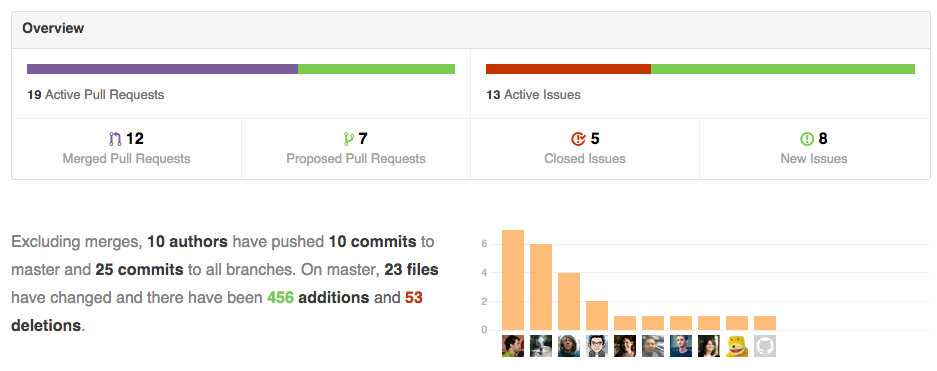The width and height of the screenshot is (937, 371).
Task: Select the Merged Pull Requests section
Action: [x=127, y=149]
